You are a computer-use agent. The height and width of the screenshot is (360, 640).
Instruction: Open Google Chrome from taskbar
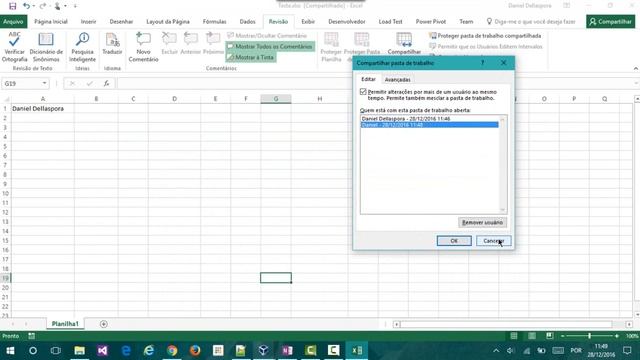172,351
